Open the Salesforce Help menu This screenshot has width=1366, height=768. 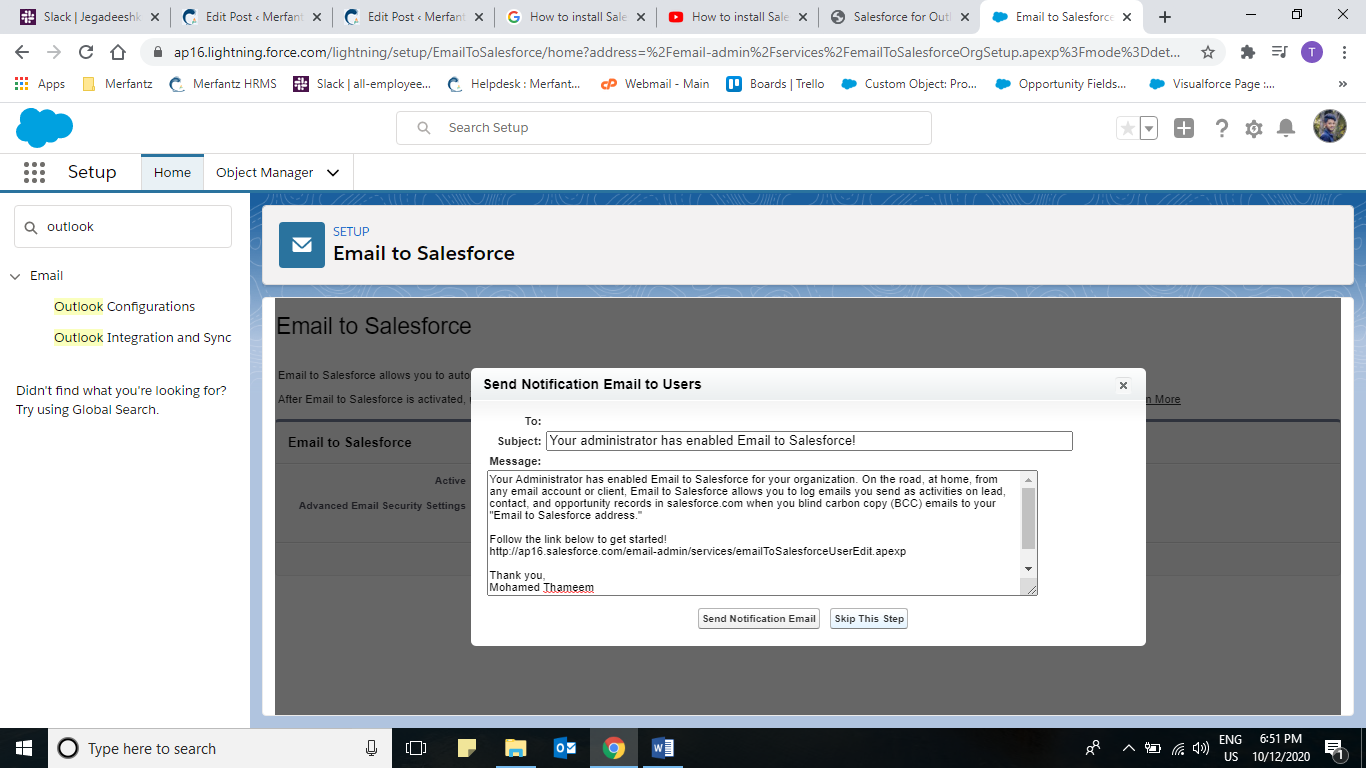(1221, 128)
